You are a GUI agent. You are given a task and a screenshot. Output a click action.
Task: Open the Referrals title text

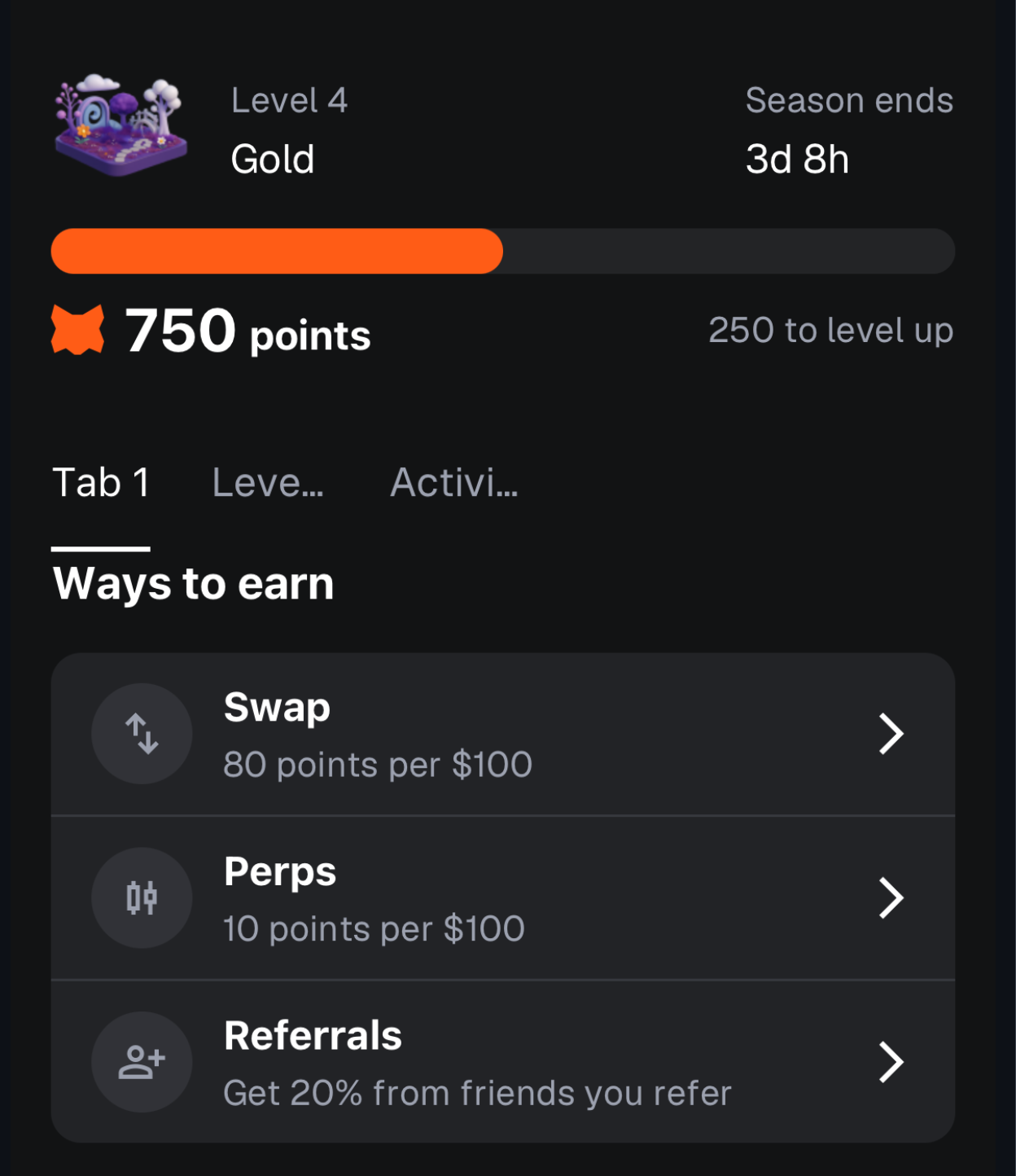pyautogui.click(x=313, y=1036)
